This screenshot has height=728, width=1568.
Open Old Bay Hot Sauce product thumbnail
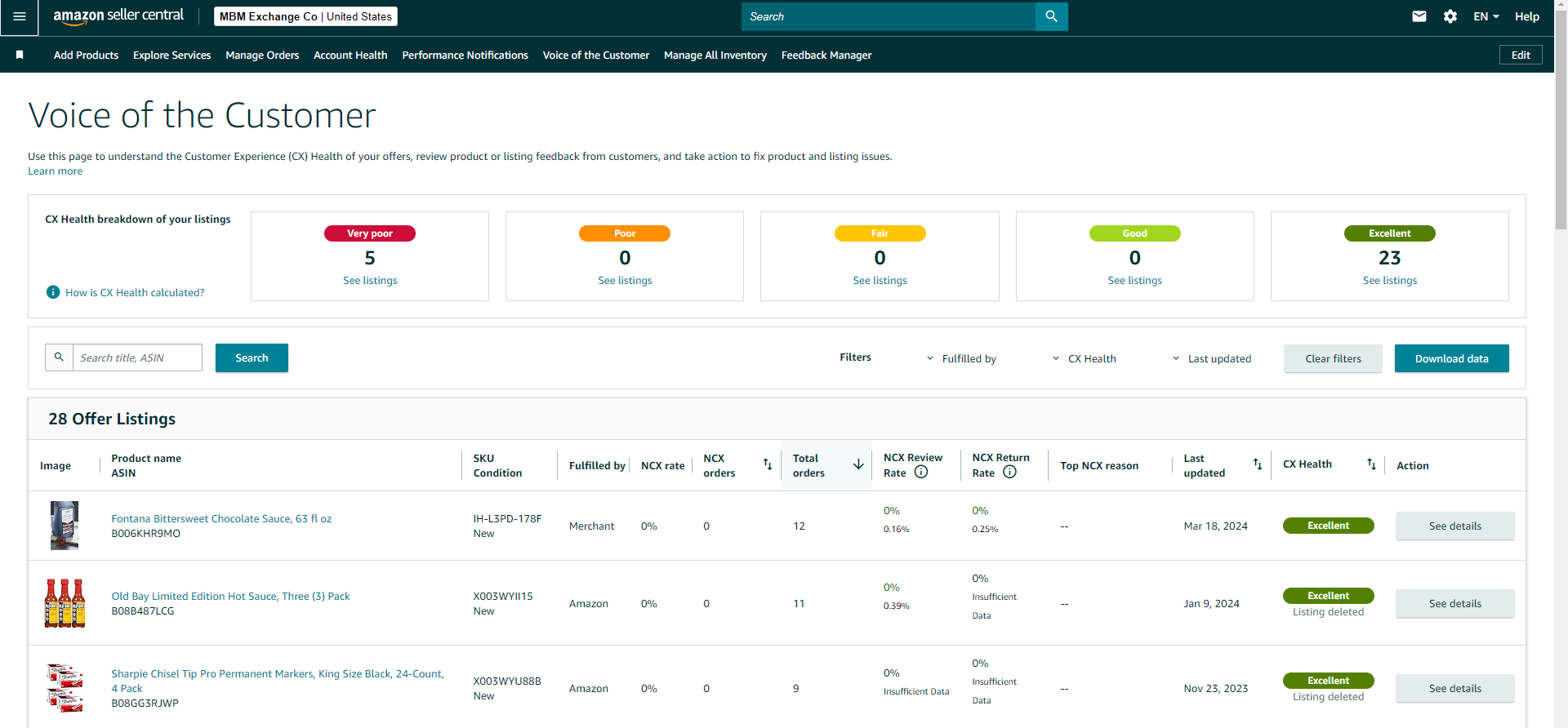pyautogui.click(x=65, y=603)
